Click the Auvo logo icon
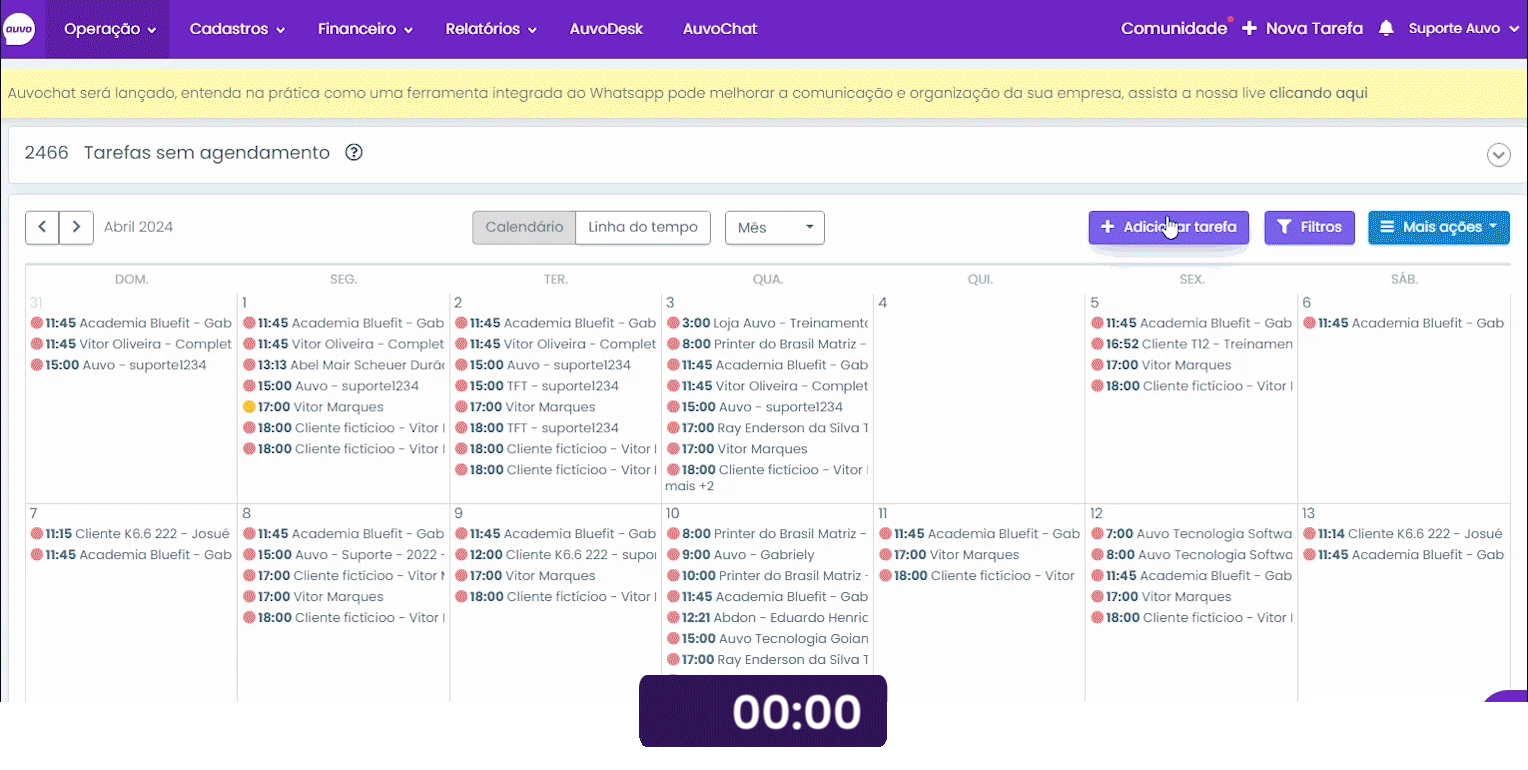This screenshot has width=1528, height=770. (19, 29)
